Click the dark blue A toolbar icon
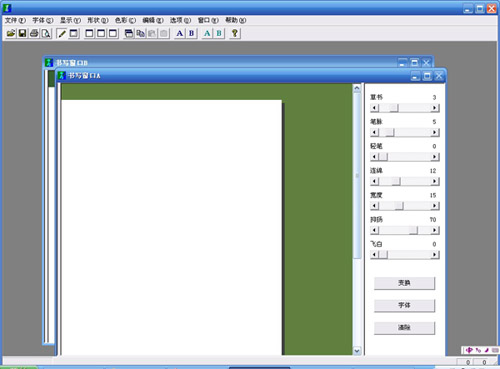The width and height of the screenshot is (500, 369). (x=180, y=33)
